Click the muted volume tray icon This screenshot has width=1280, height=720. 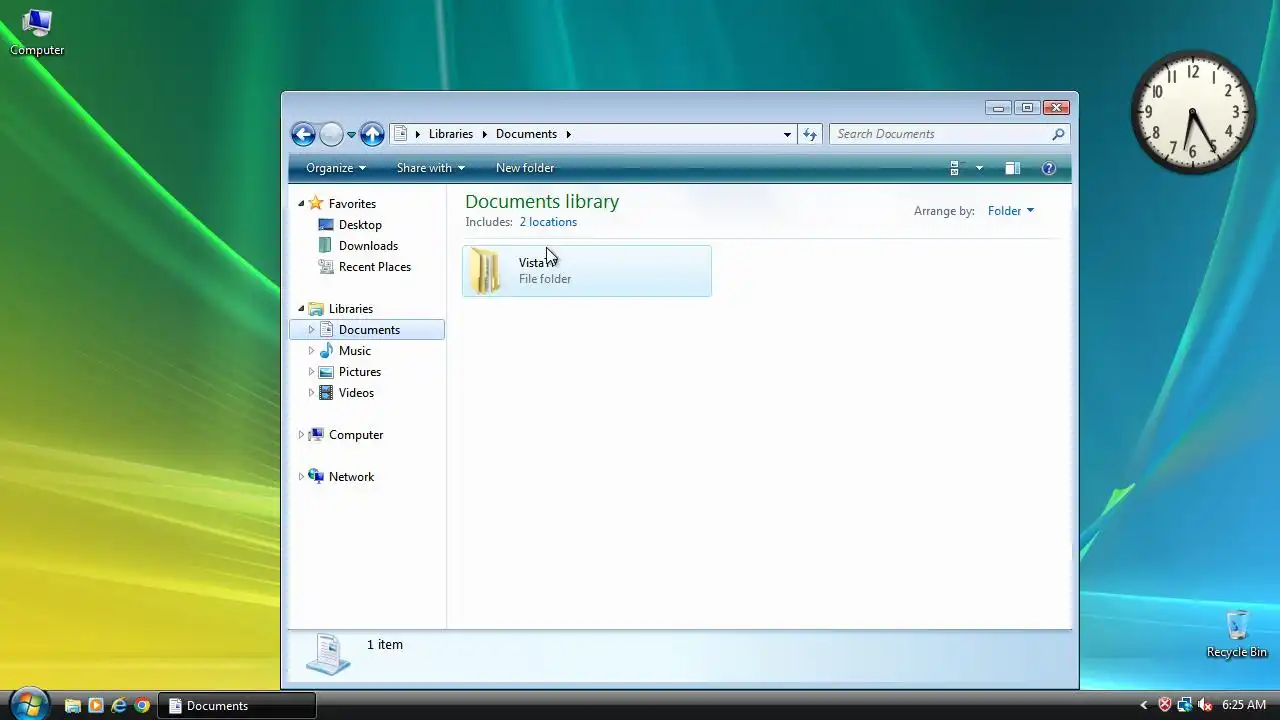click(1205, 706)
